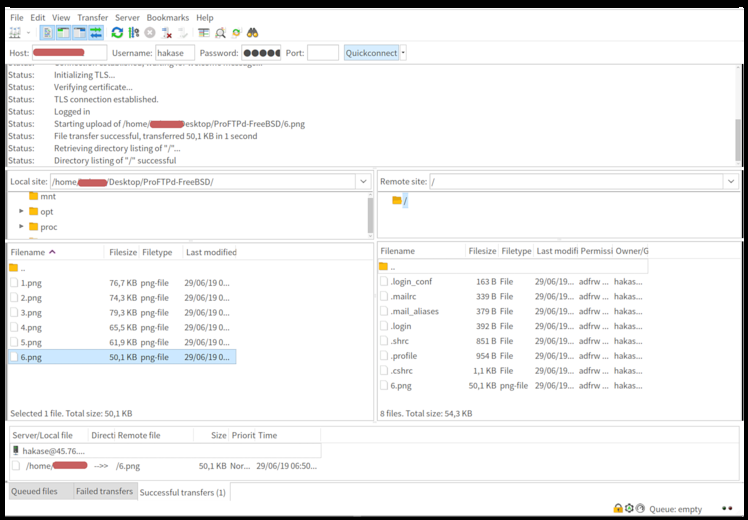Viewport: 748px width, 520px height.
Task: Refresh the file and folder lists
Action: point(117,33)
